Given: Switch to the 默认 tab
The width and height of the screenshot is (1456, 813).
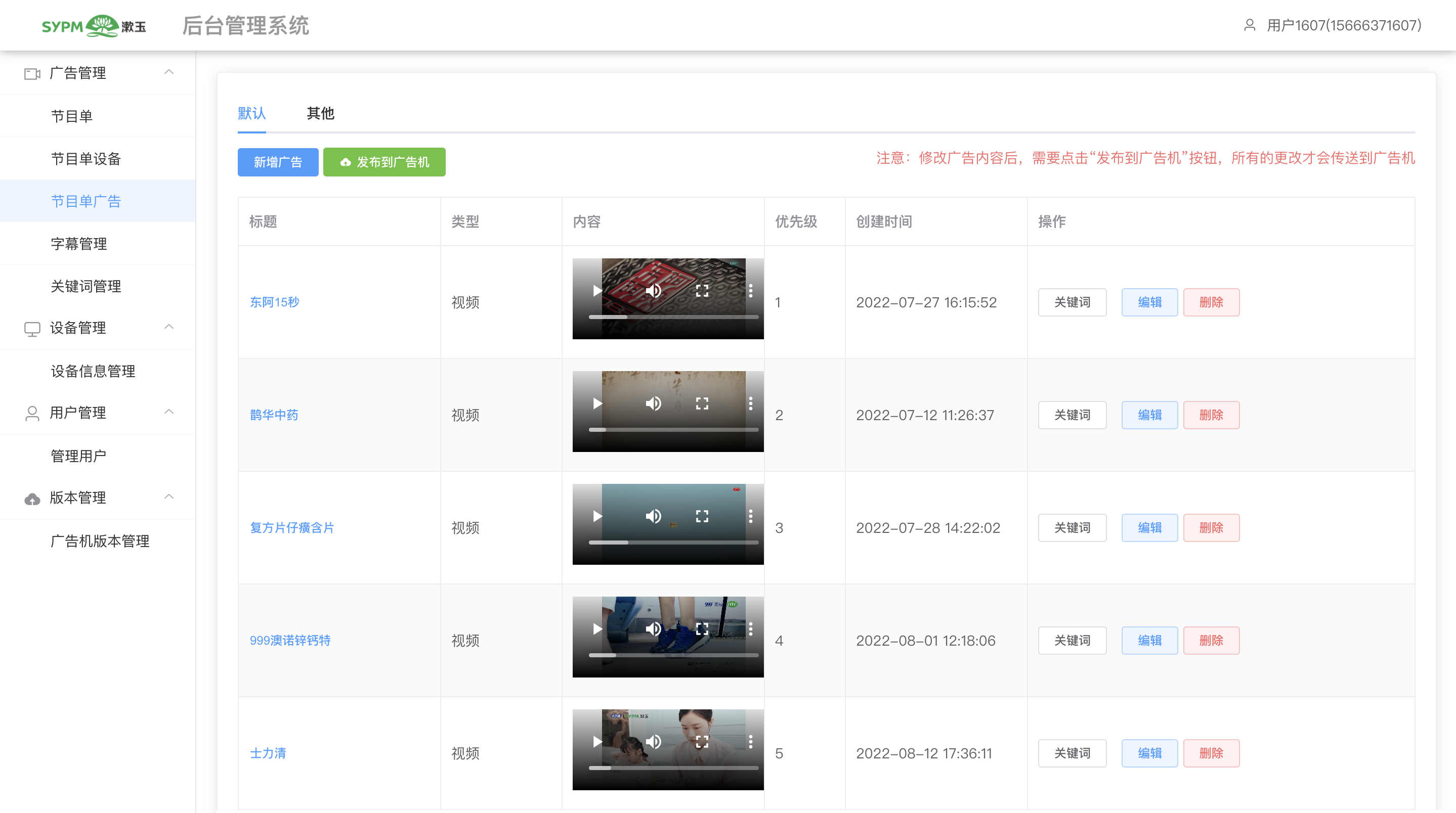Looking at the screenshot, I should (x=251, y=114).
